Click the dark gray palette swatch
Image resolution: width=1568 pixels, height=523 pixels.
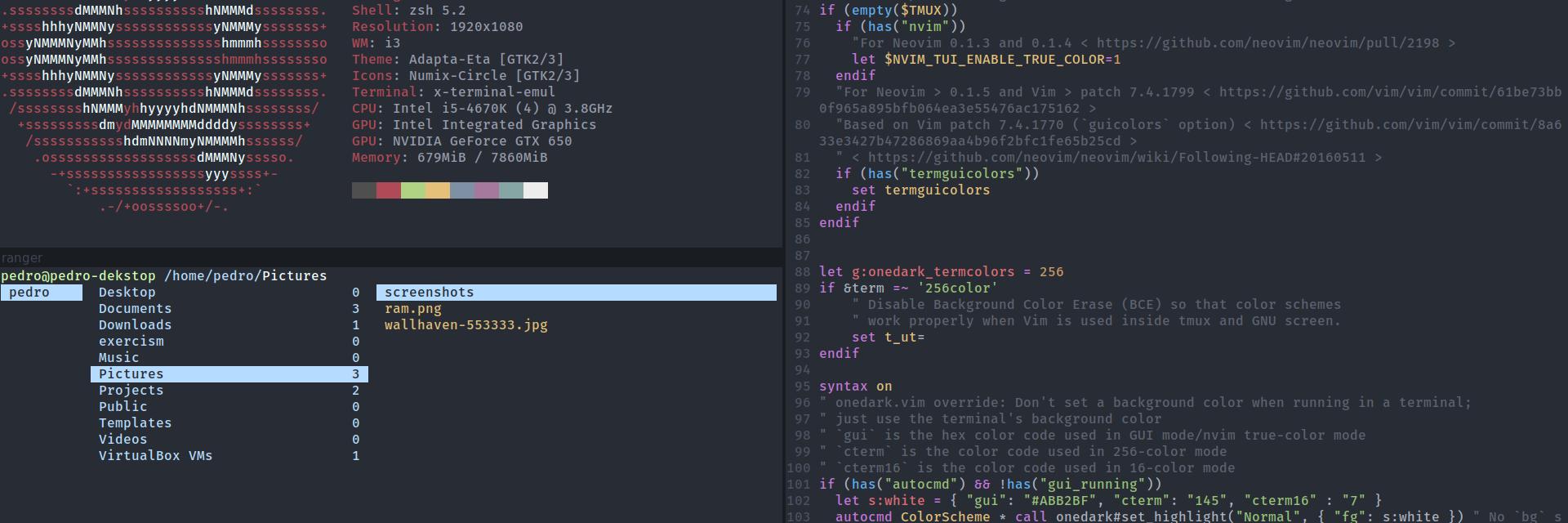364,190
